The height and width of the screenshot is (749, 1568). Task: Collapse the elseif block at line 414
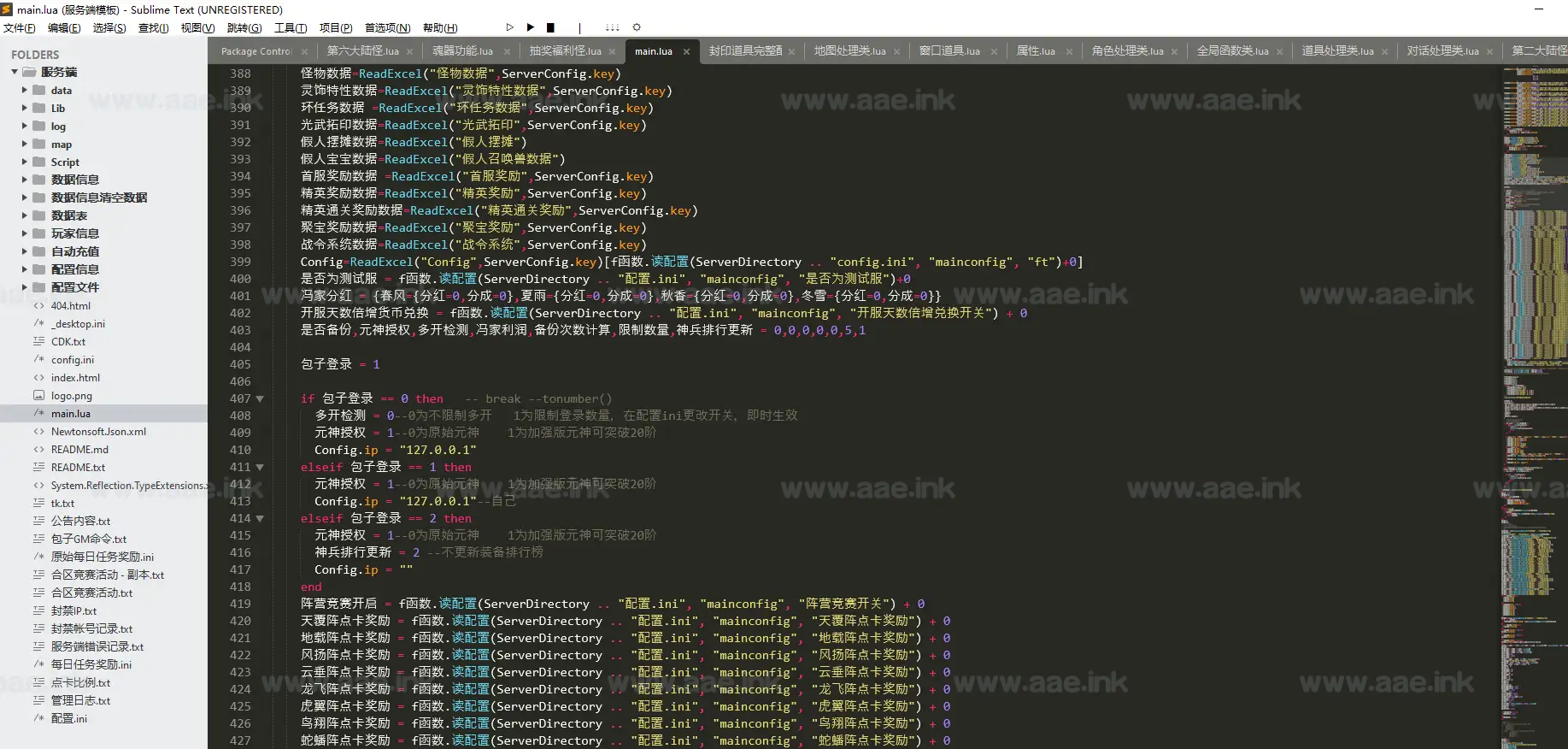260,519
